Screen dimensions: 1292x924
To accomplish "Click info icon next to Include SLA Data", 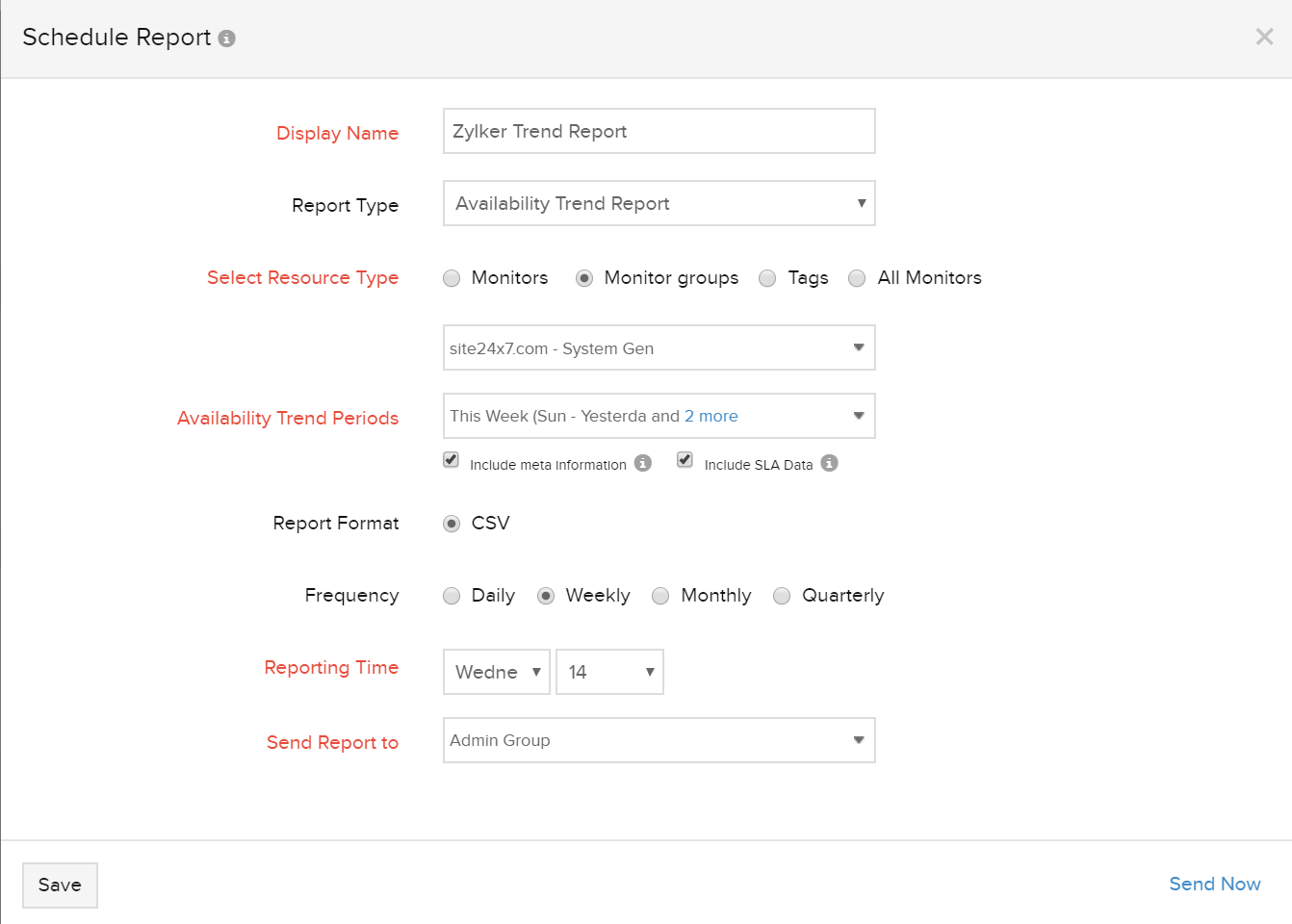I will pyautogui.click(x=829, y=463).
